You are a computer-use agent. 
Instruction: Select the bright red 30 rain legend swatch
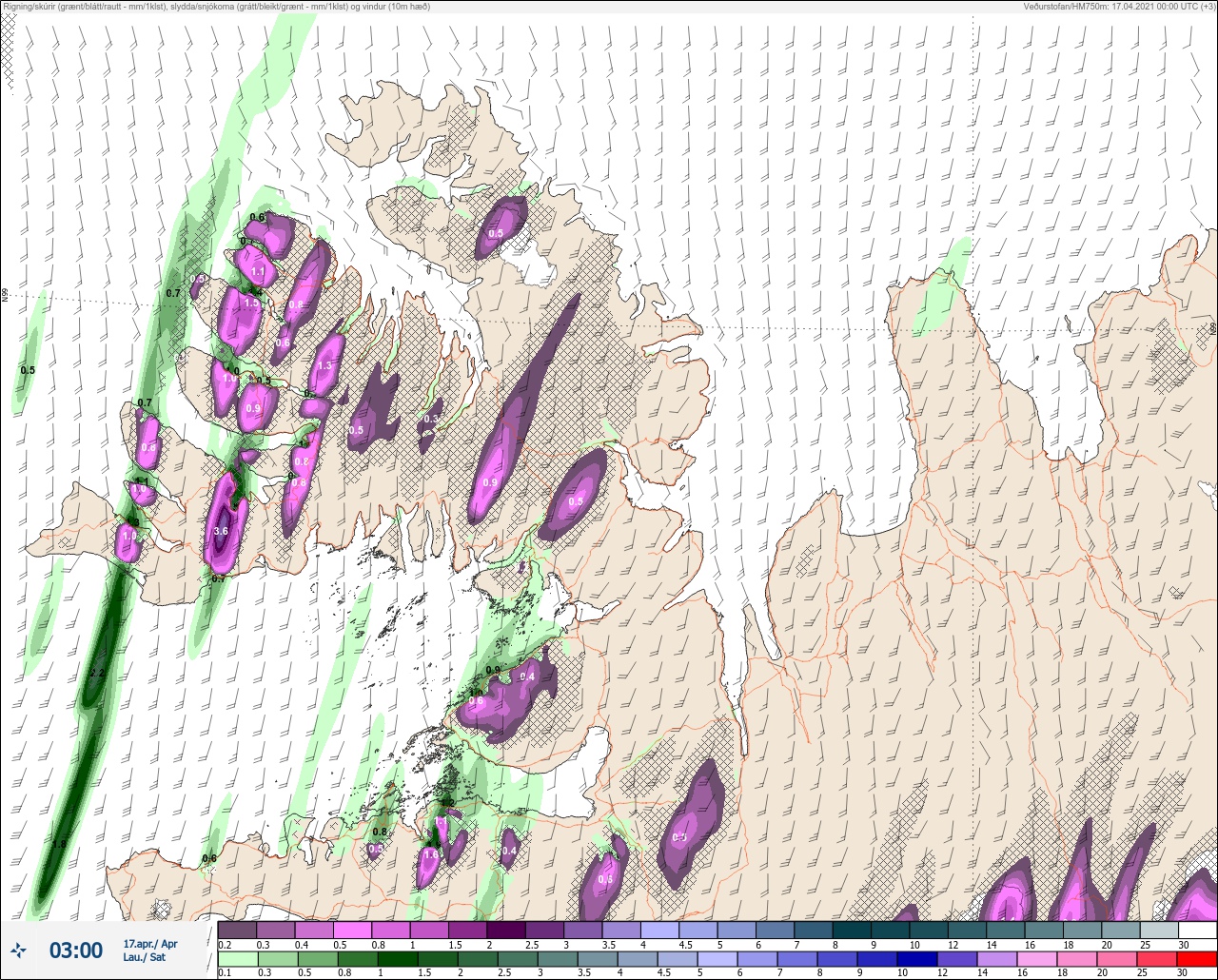(x=1197, y=959)
